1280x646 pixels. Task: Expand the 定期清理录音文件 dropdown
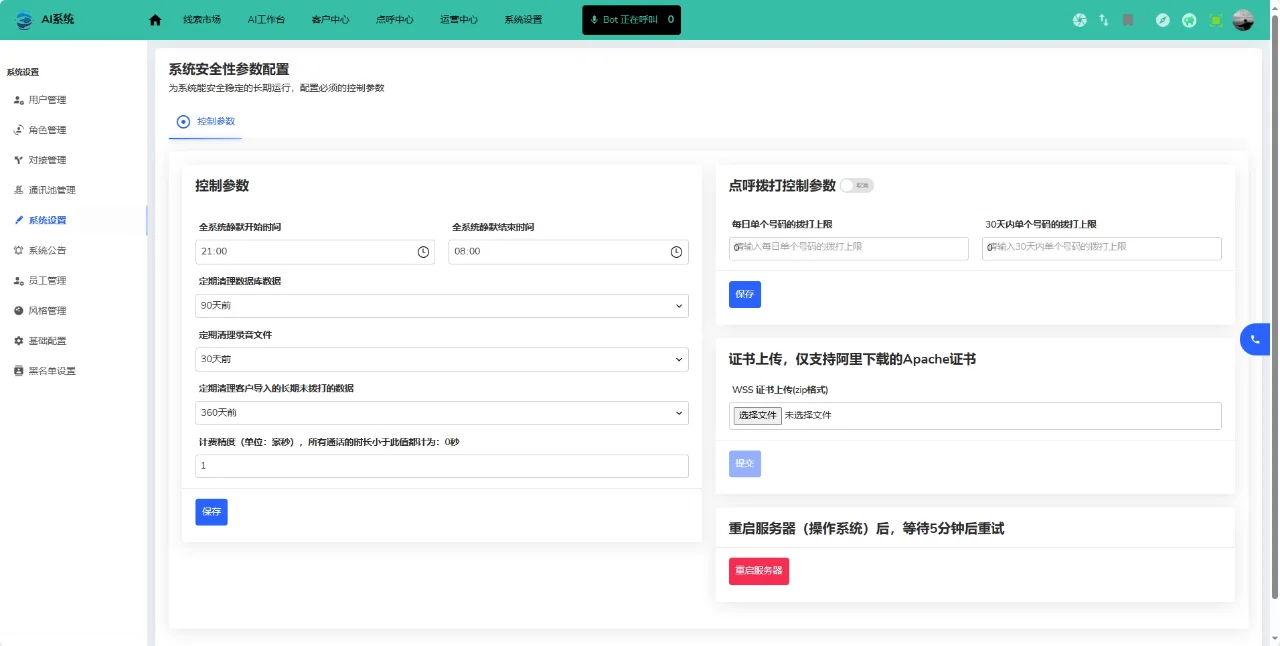pyautogui.click(x=441, y=359)
